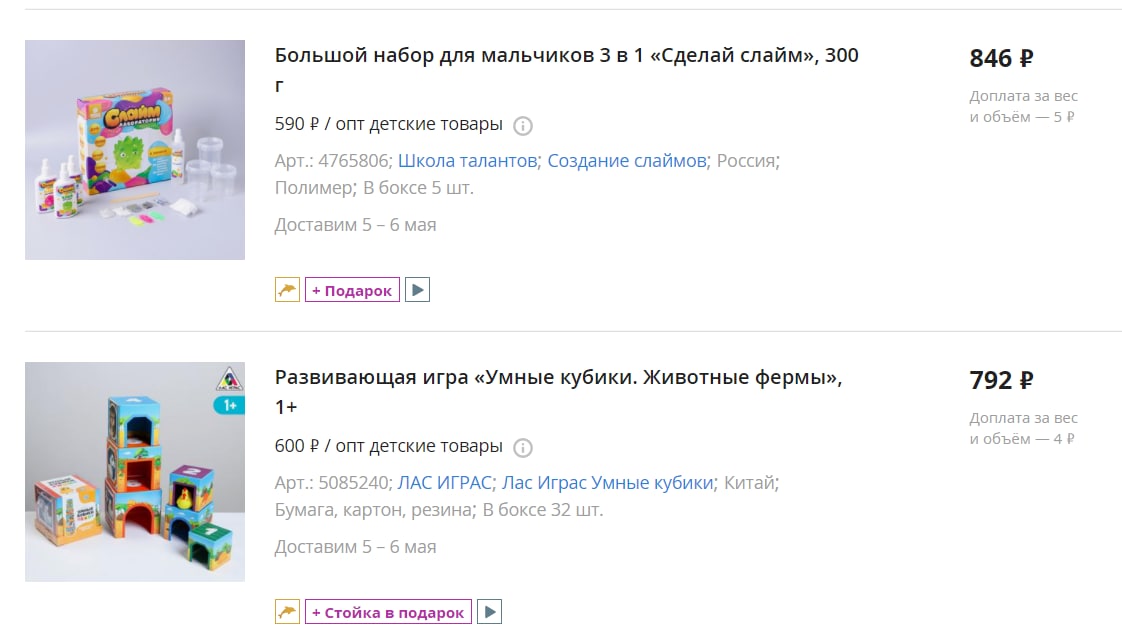Play video for smart cubes game
The width and height of the screenshot is (1122, 638).
(489, 612)
